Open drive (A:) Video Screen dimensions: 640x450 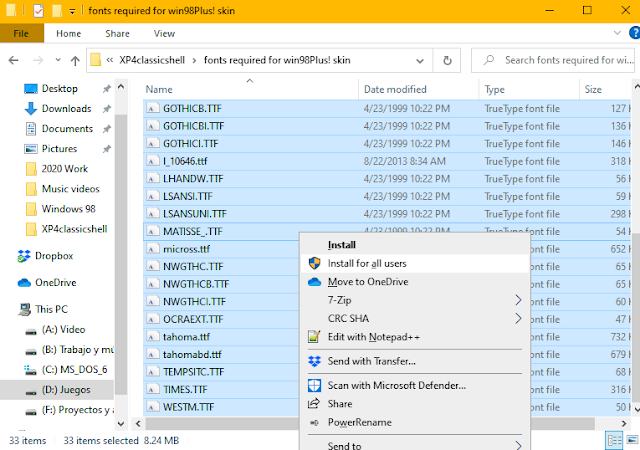point(63,329)
